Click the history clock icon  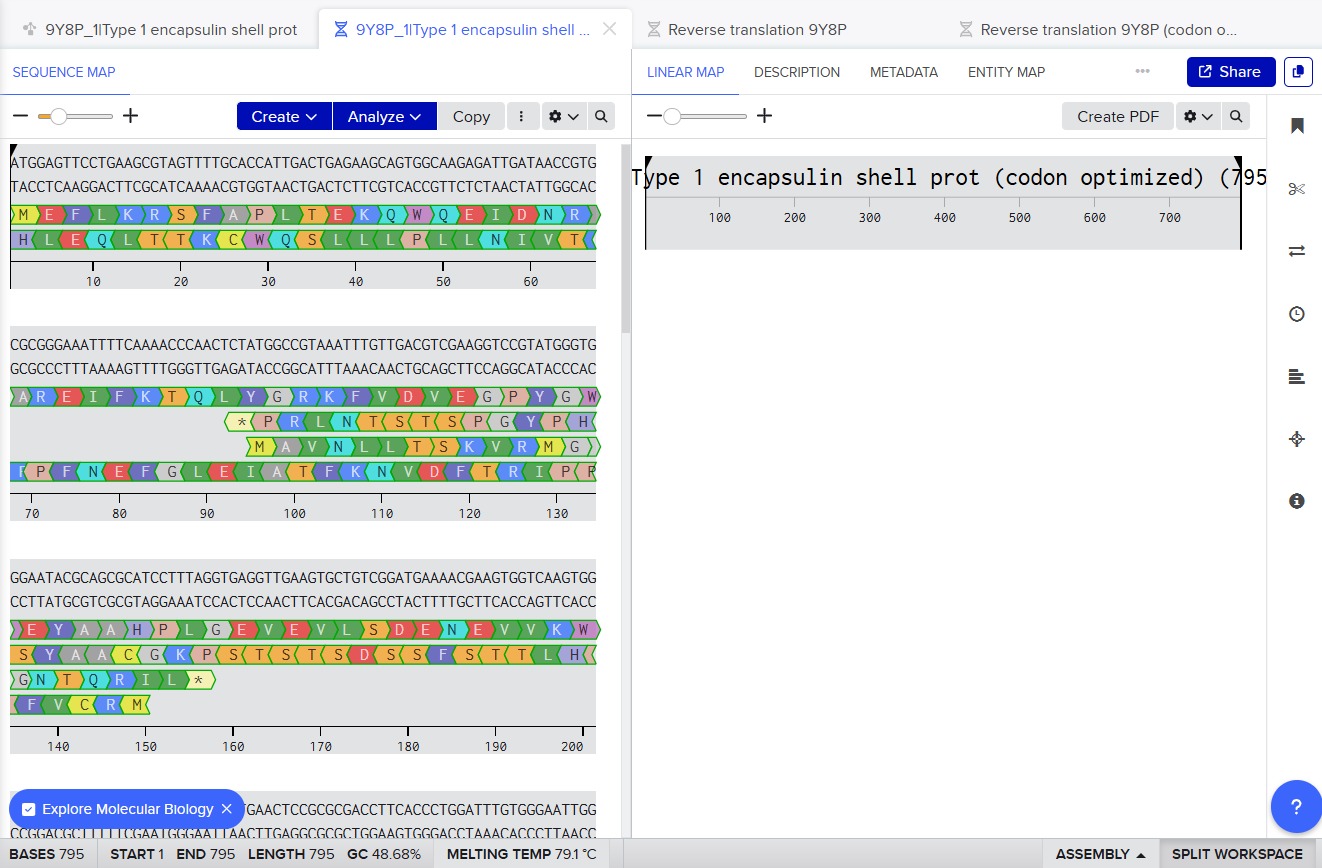[1297, 314]
